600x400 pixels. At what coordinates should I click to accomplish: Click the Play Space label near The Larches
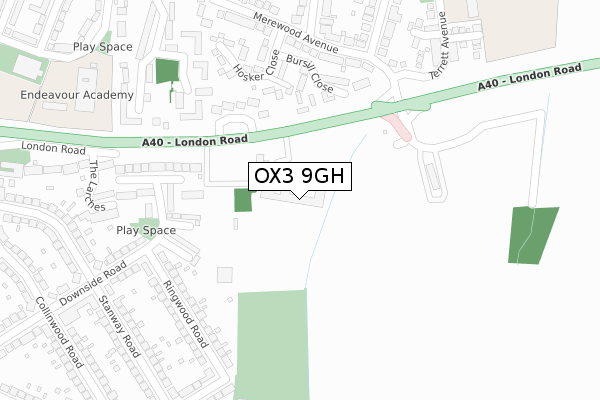coord(146,230)
